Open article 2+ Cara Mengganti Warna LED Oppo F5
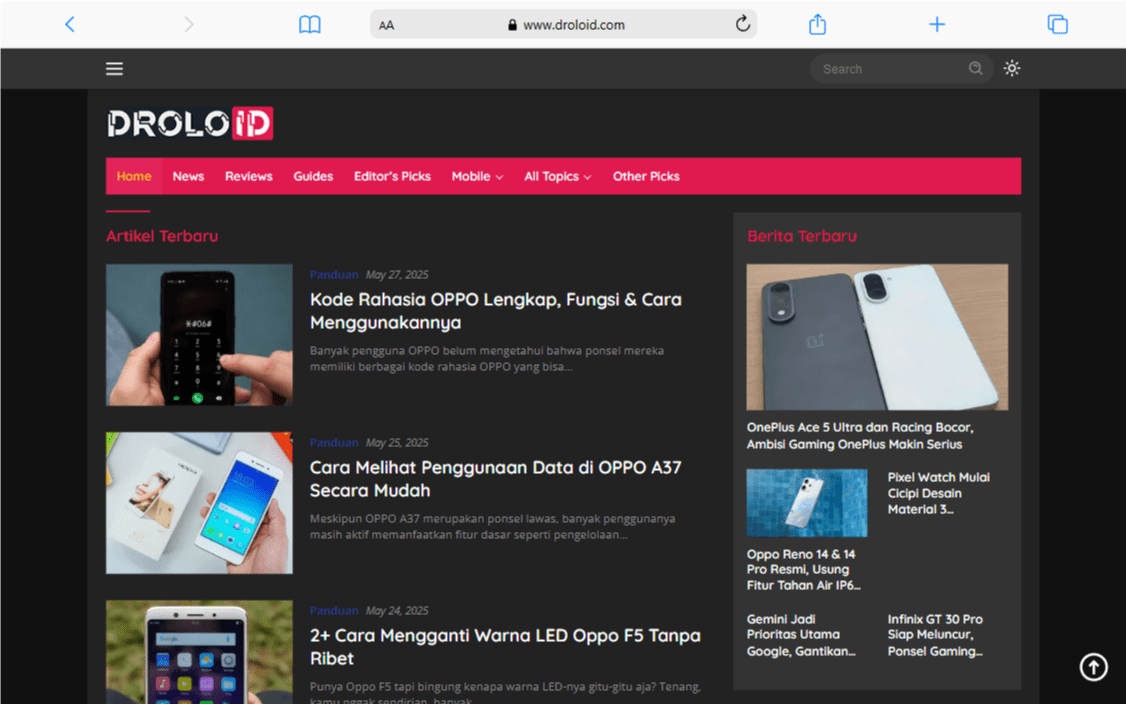This screenshot has height=704, width=1126. tap(505, 647)
